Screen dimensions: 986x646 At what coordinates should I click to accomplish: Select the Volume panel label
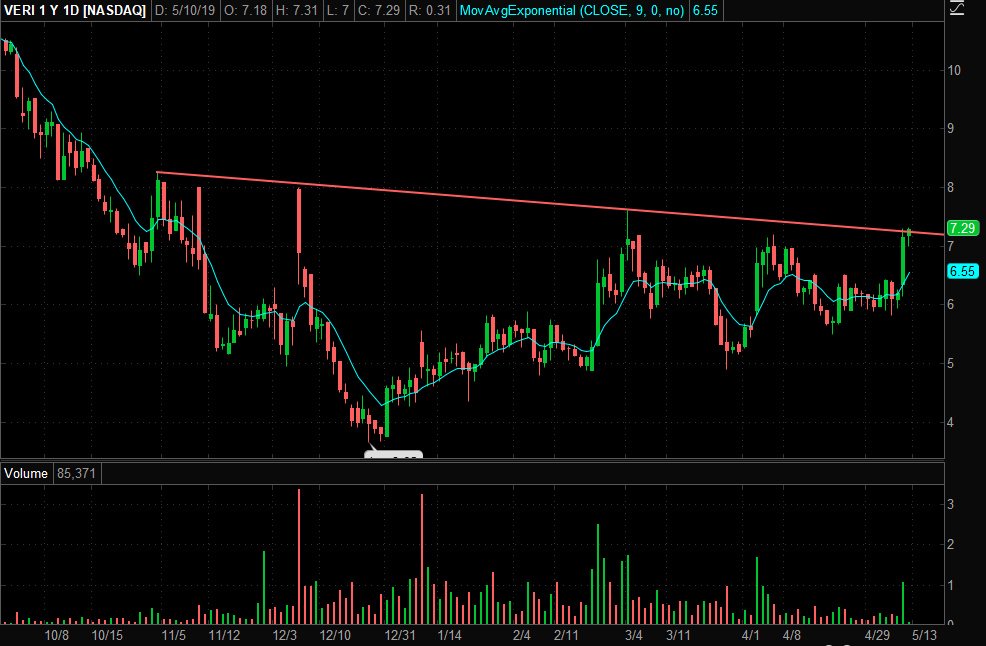[27, 473]
